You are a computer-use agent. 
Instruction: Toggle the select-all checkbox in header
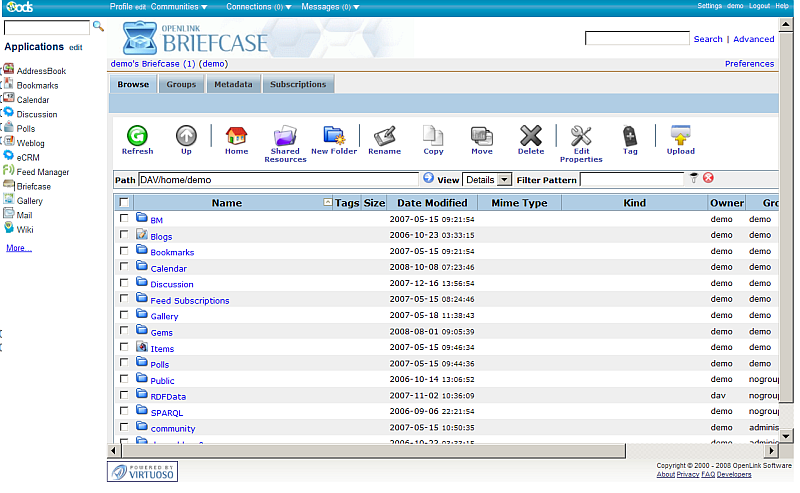(x=124, y=203)
